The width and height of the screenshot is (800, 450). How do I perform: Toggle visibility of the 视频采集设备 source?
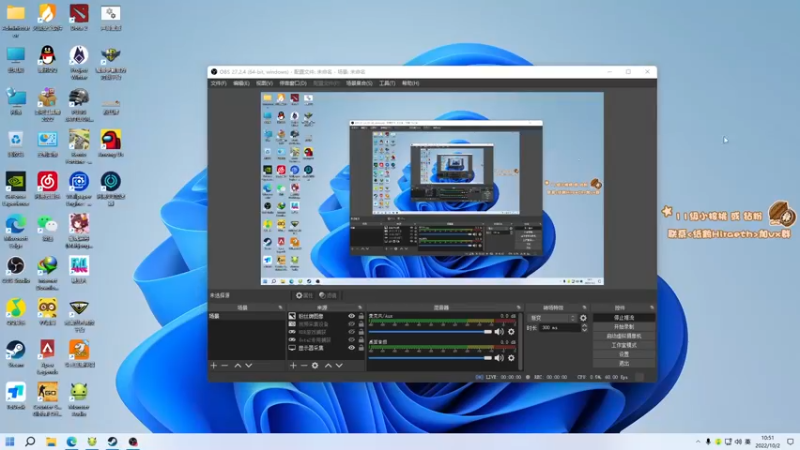(352, 324)
